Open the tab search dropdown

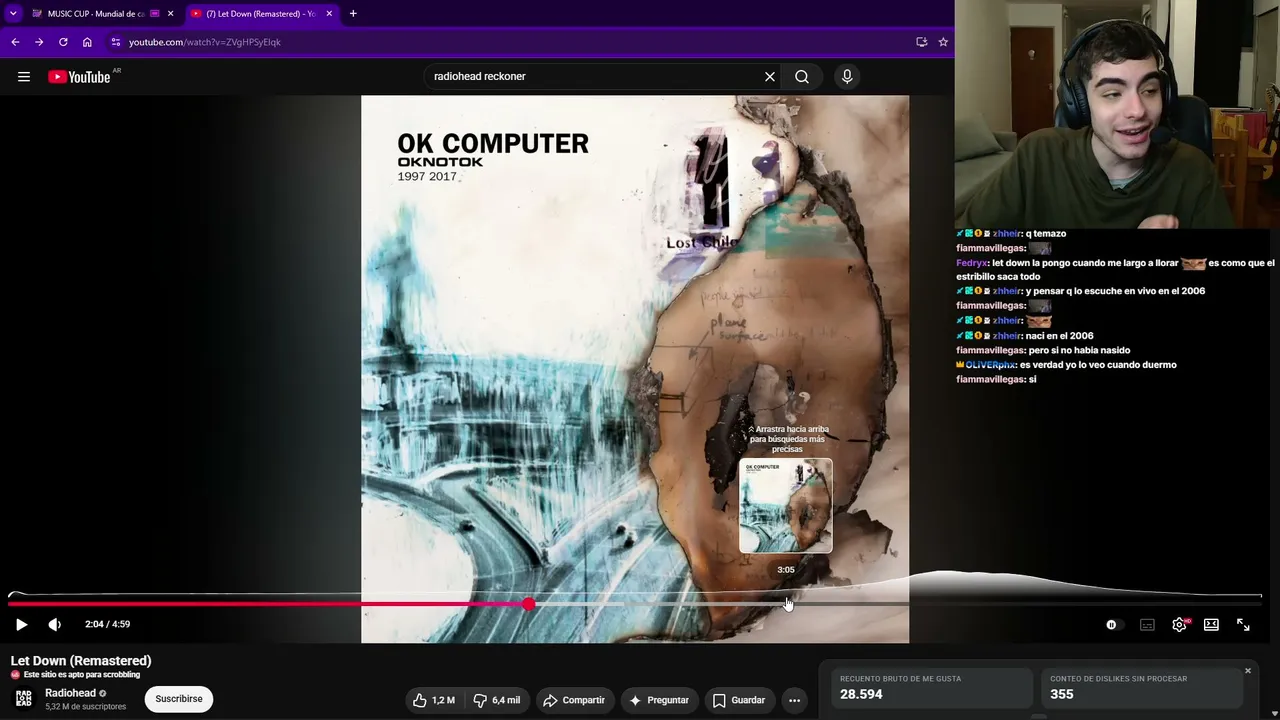12,14
